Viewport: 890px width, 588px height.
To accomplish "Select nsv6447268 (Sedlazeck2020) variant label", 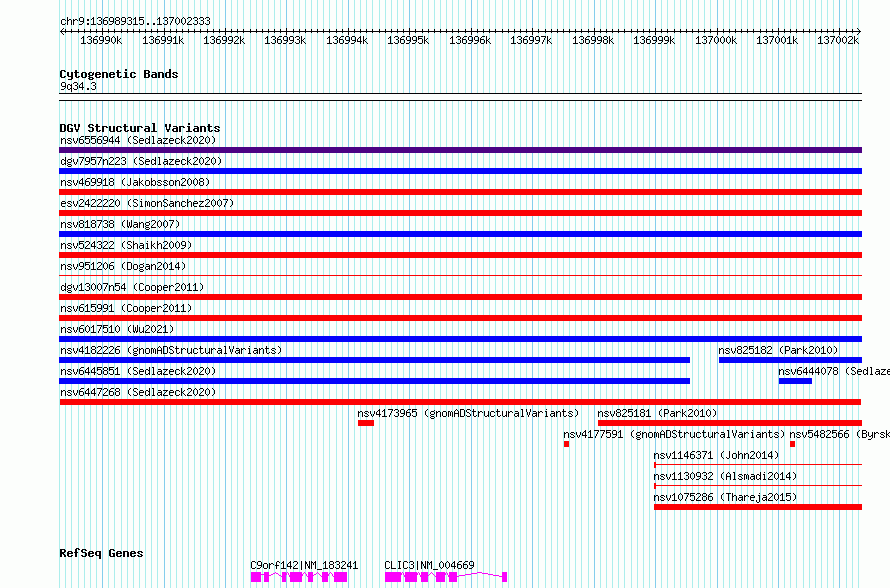I will [138, 392].
